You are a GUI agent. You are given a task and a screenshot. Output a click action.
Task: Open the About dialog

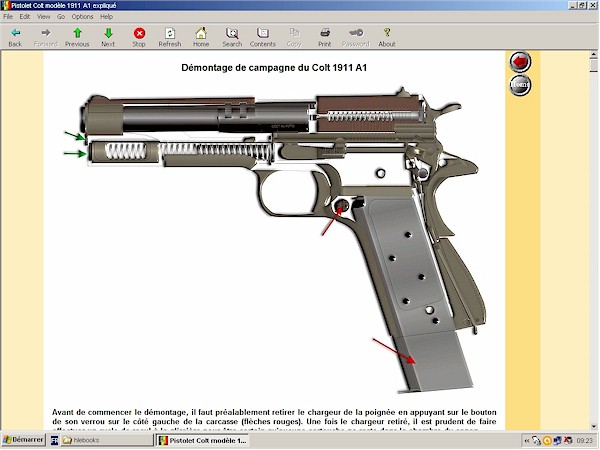387,37
